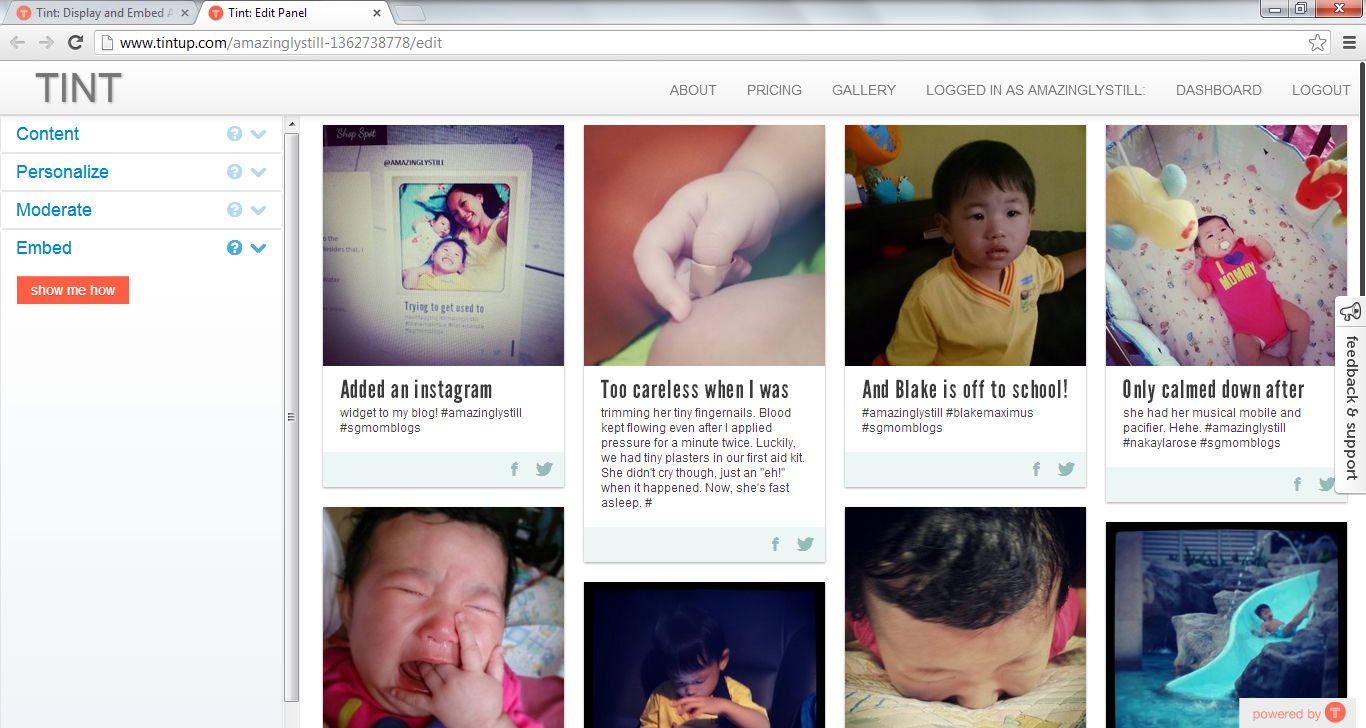Expand the Moderate section chevron

click(259, 210)
